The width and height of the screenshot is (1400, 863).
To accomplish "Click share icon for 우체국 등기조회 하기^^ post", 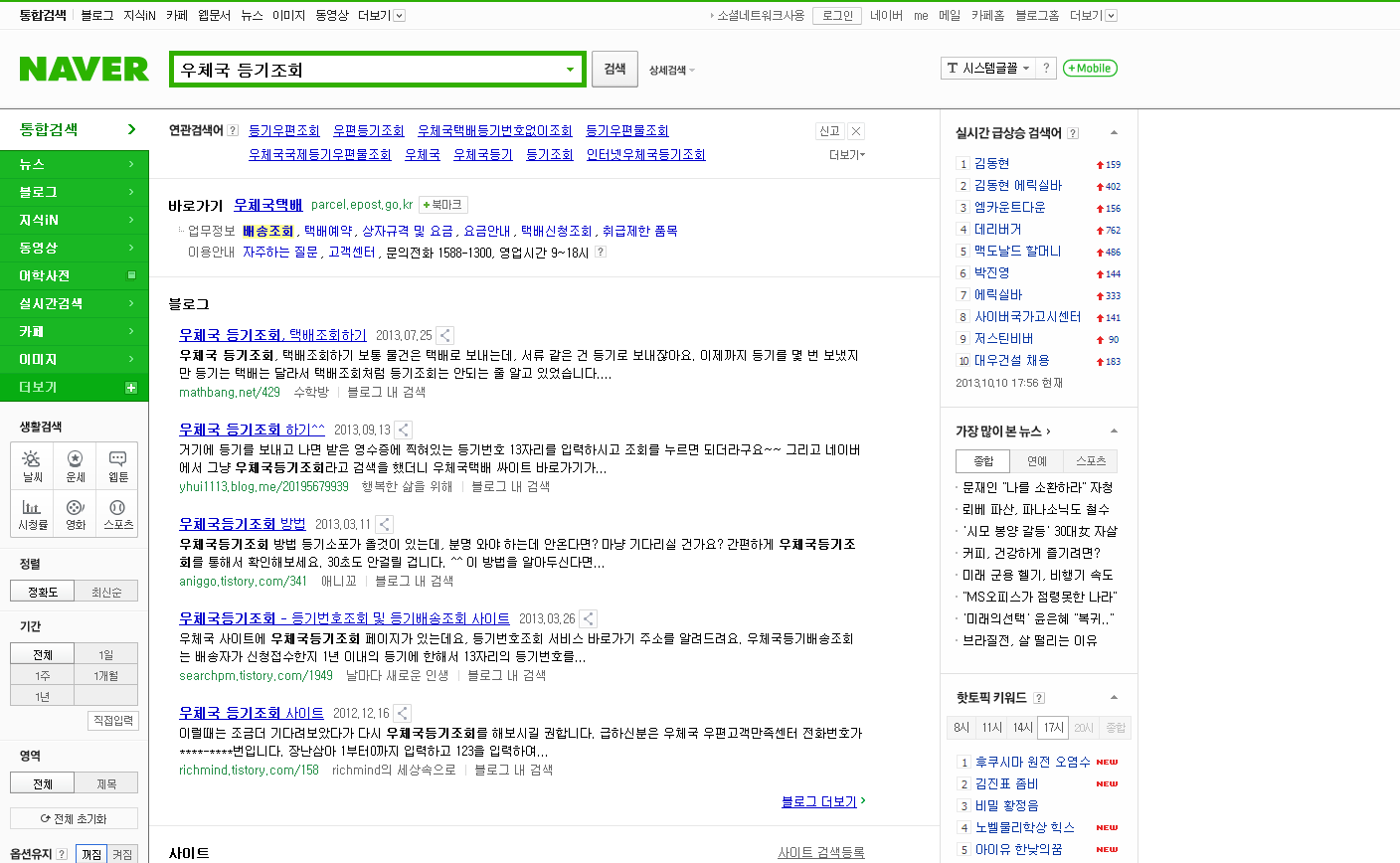I will (403, 431).
